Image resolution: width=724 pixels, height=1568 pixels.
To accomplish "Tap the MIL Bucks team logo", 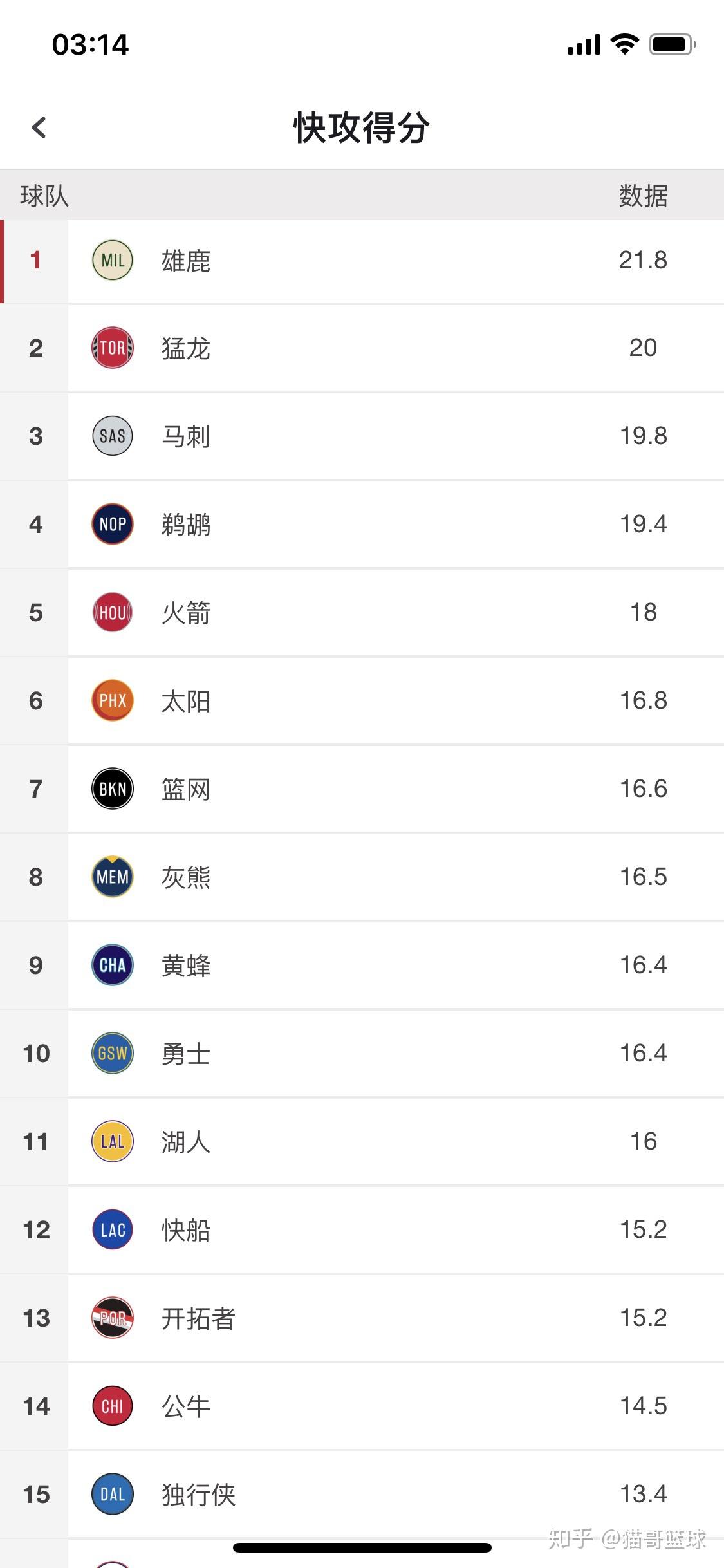I will (113, 260).
